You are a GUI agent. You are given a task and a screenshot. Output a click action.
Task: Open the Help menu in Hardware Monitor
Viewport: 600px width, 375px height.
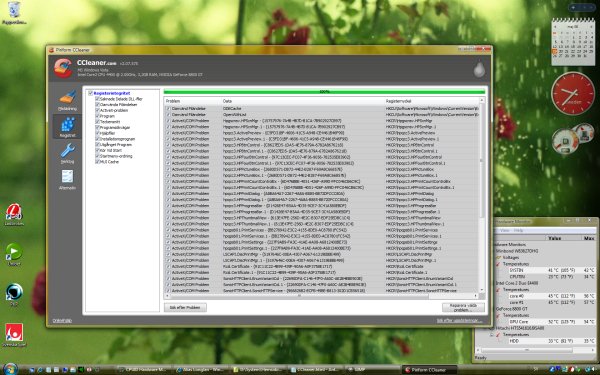tap(518, 231)
